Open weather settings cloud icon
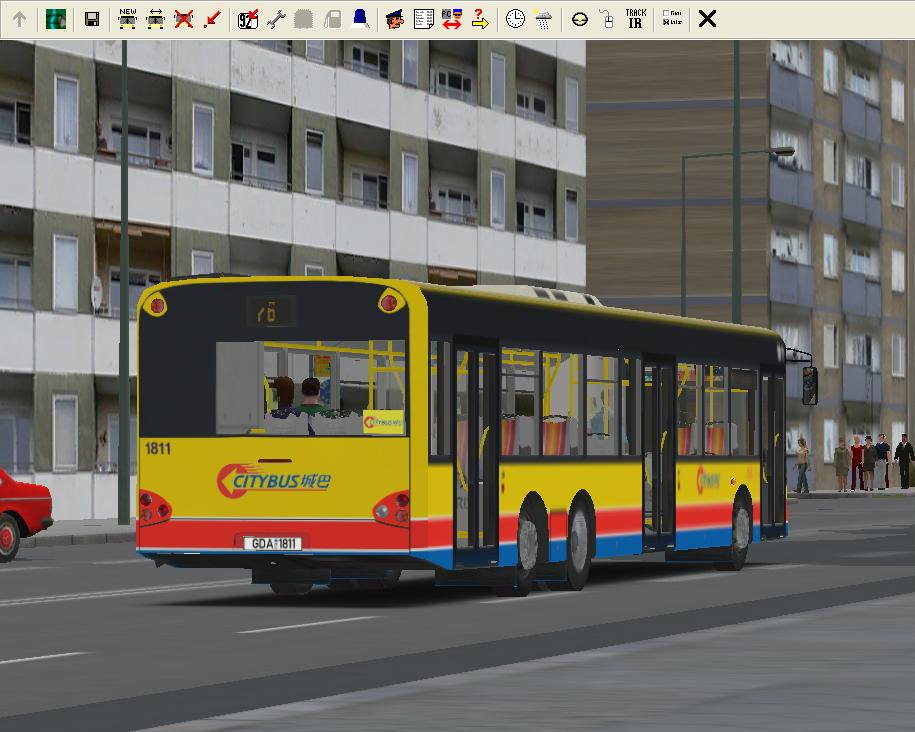The width and height of the screenshot is (915, 732). coord(543,19)
